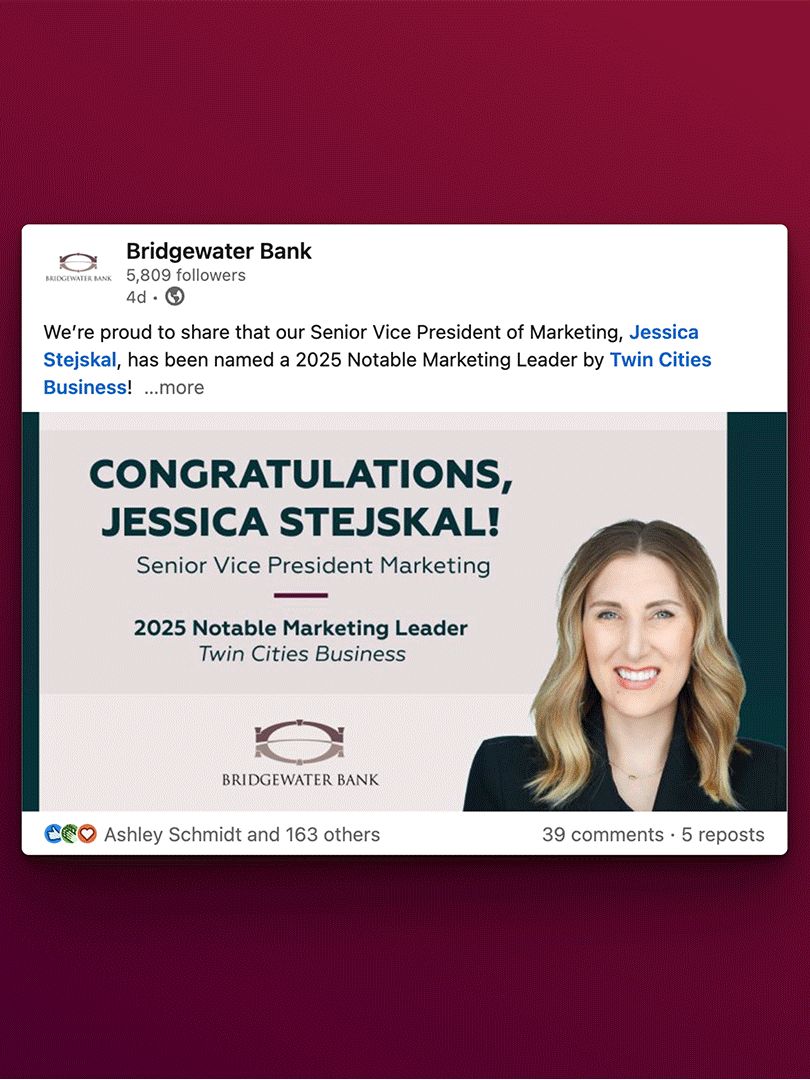Image resolution: width=810 pixels, height=1080 pixels.
Task: Click the italic Twin Cities Business banner caption
Action: tap(302, 654)
